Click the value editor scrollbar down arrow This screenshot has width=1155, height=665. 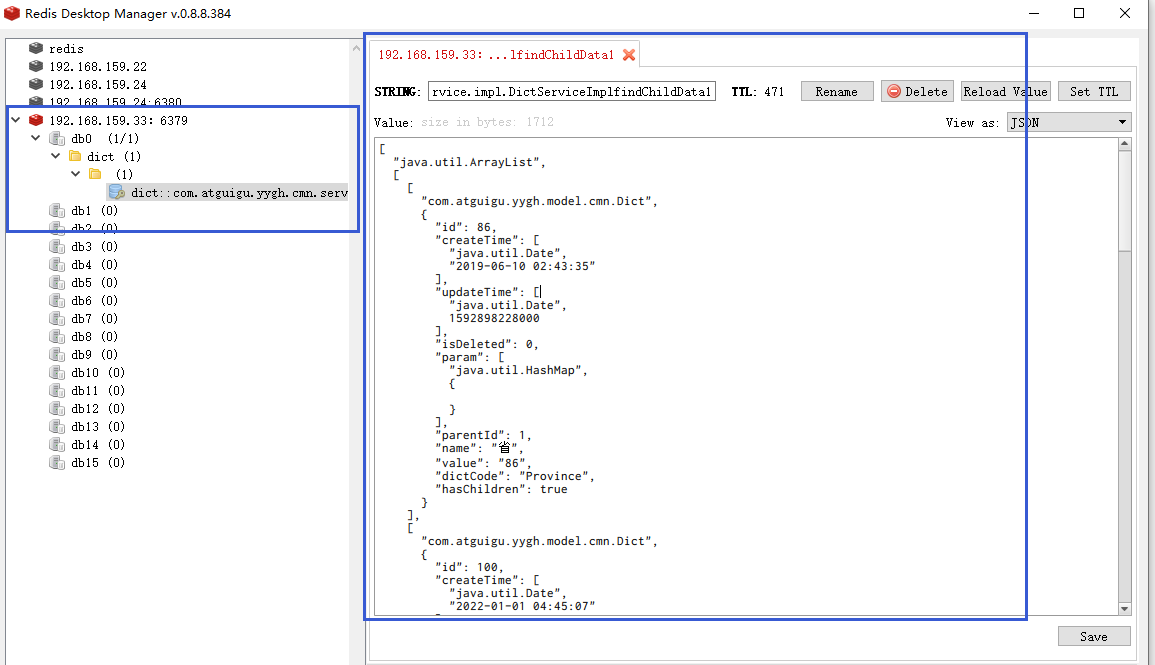pyautogui.click(x=1124, y=609)
